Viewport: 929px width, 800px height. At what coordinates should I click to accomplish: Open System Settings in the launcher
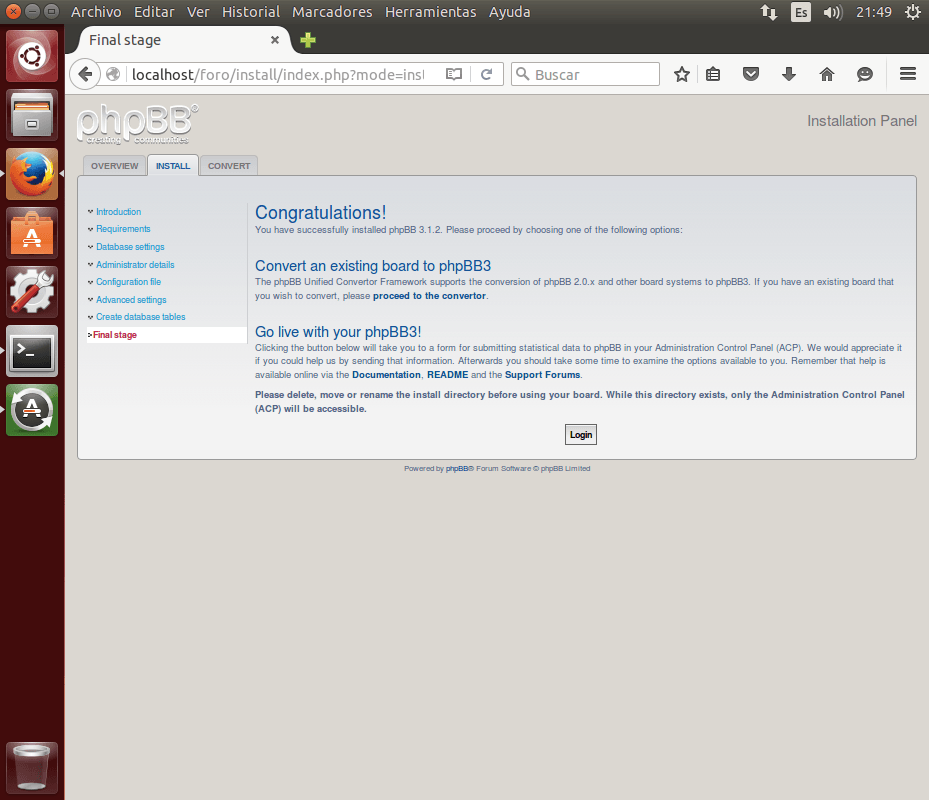tap(32, 292)
